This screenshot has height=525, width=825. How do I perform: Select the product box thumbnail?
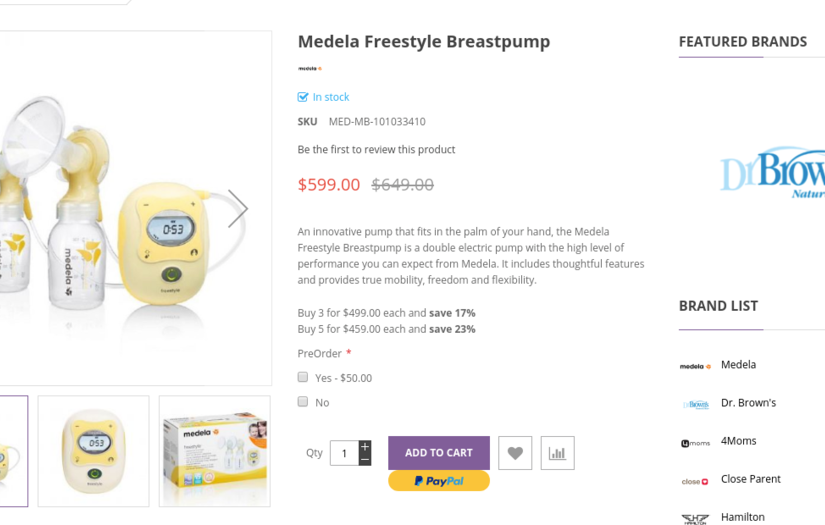pyautogui.click(x=214, y=450)
